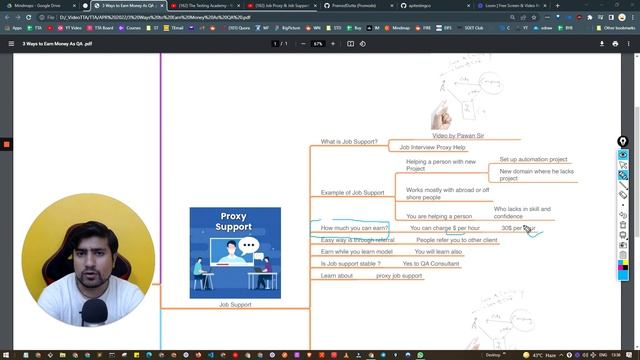Open Chrome three-dot menu
Screen dimensions: 640x360
633,18
